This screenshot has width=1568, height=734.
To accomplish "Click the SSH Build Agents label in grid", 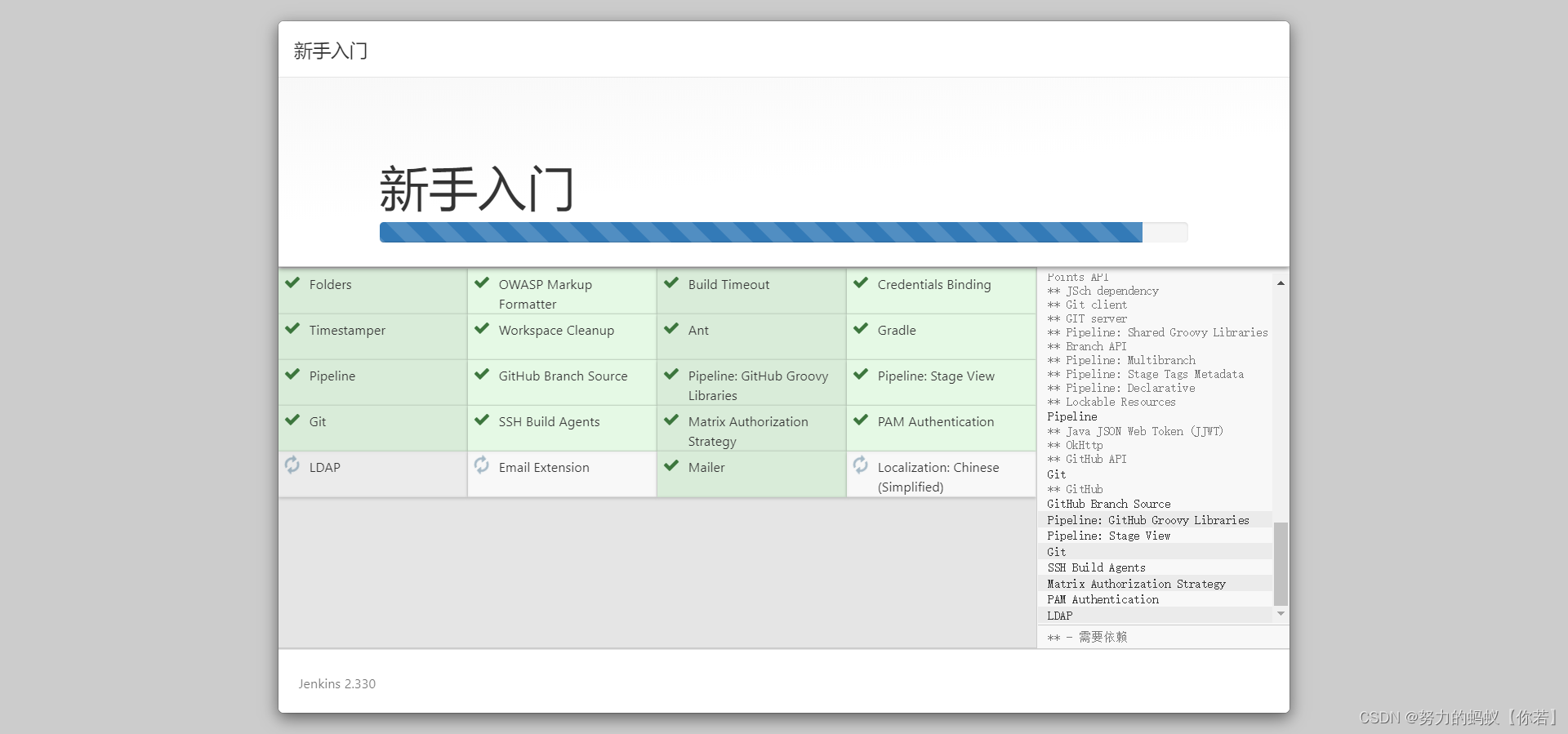I will point(549,422).
